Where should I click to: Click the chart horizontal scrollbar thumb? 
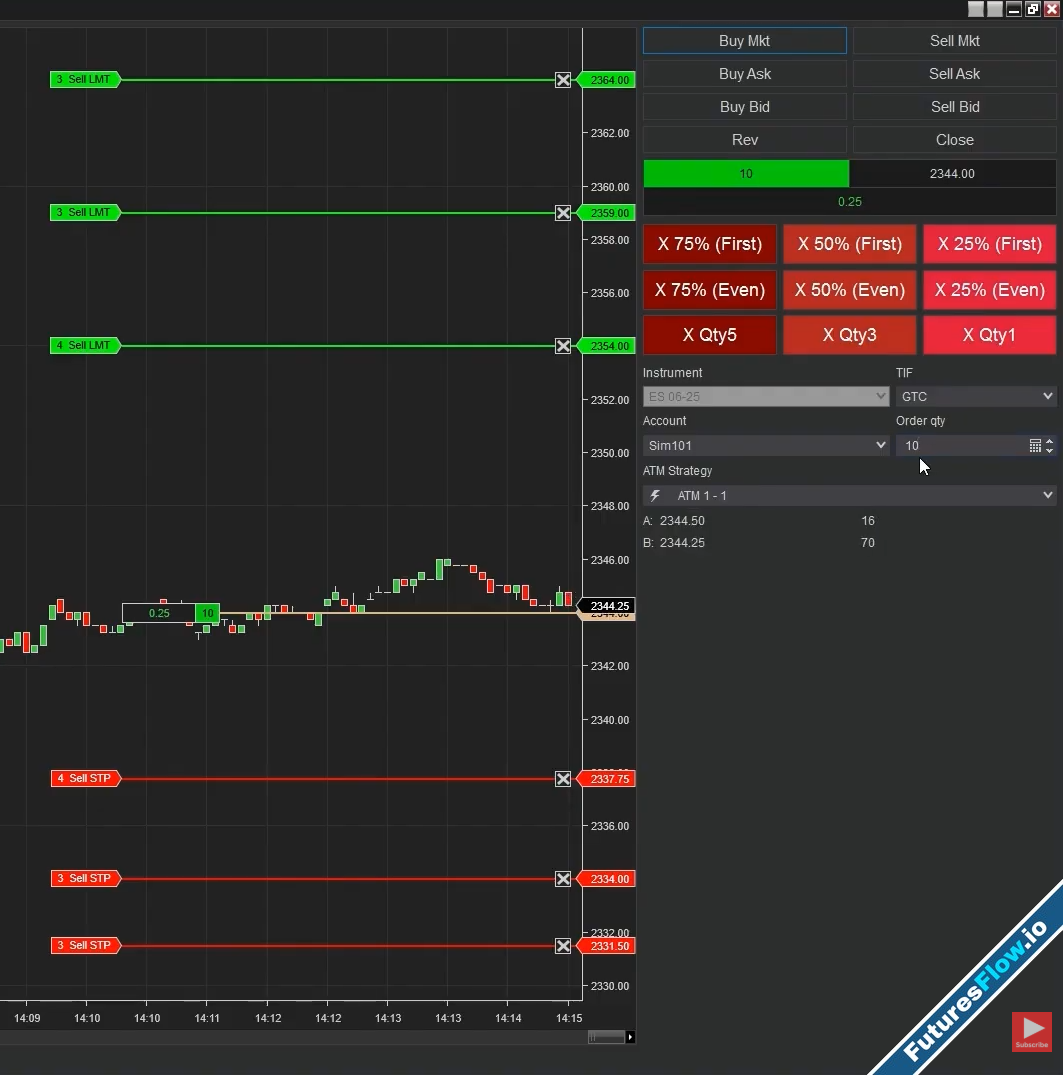click(x=606, y=1037)
